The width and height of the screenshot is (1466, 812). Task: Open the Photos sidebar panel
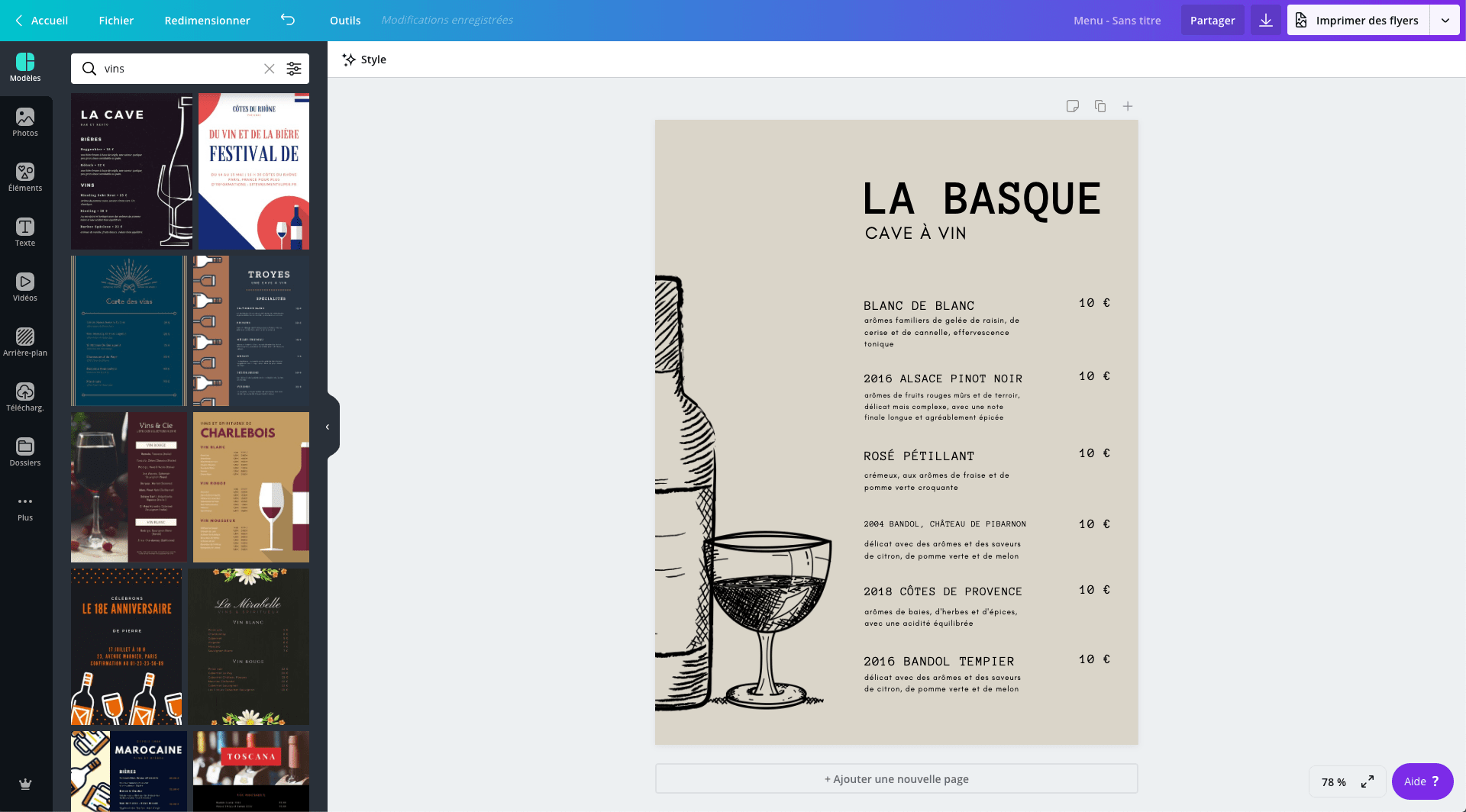(25, 122)
